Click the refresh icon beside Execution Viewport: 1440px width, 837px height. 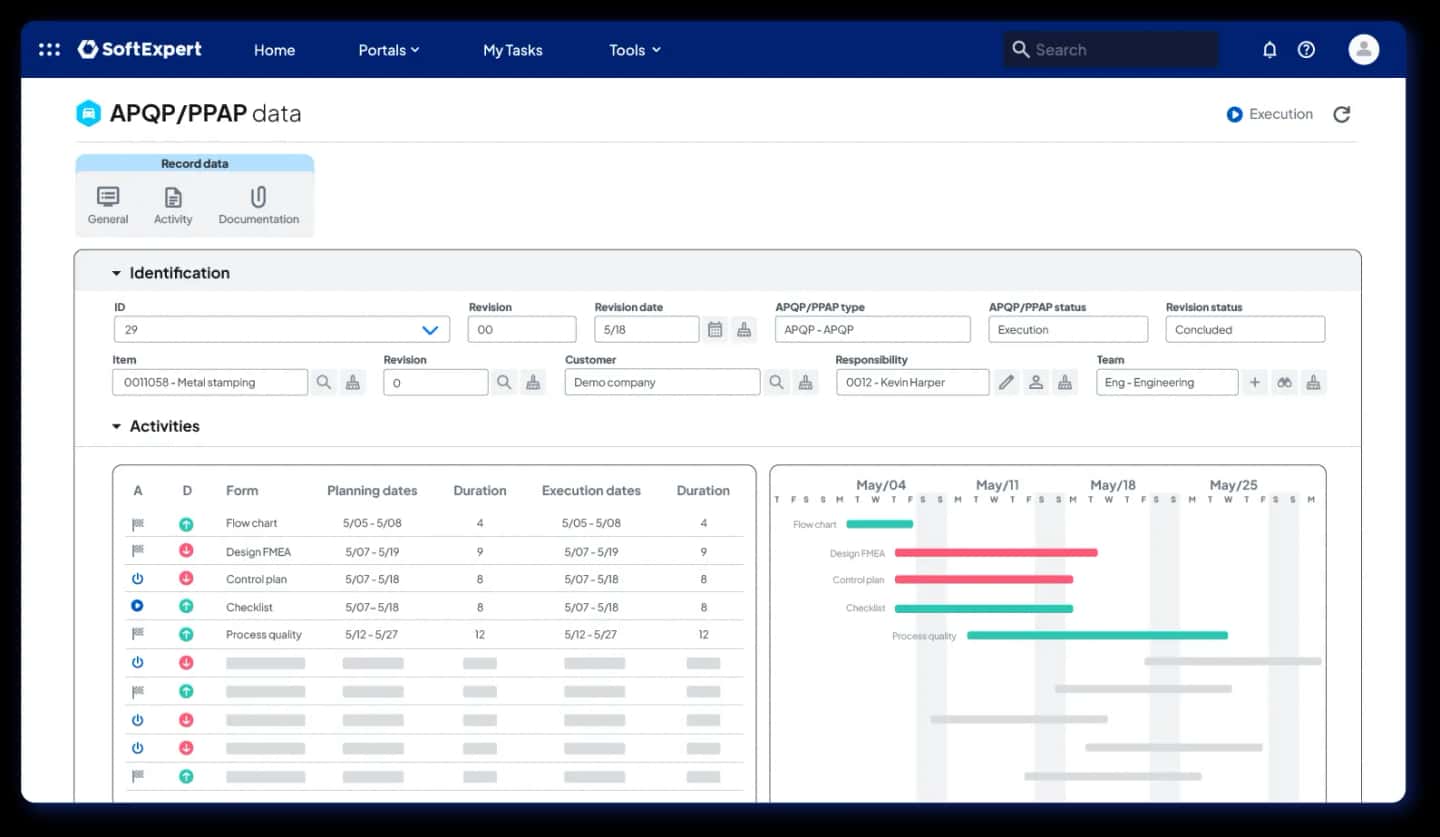(x=1342, y=114)
